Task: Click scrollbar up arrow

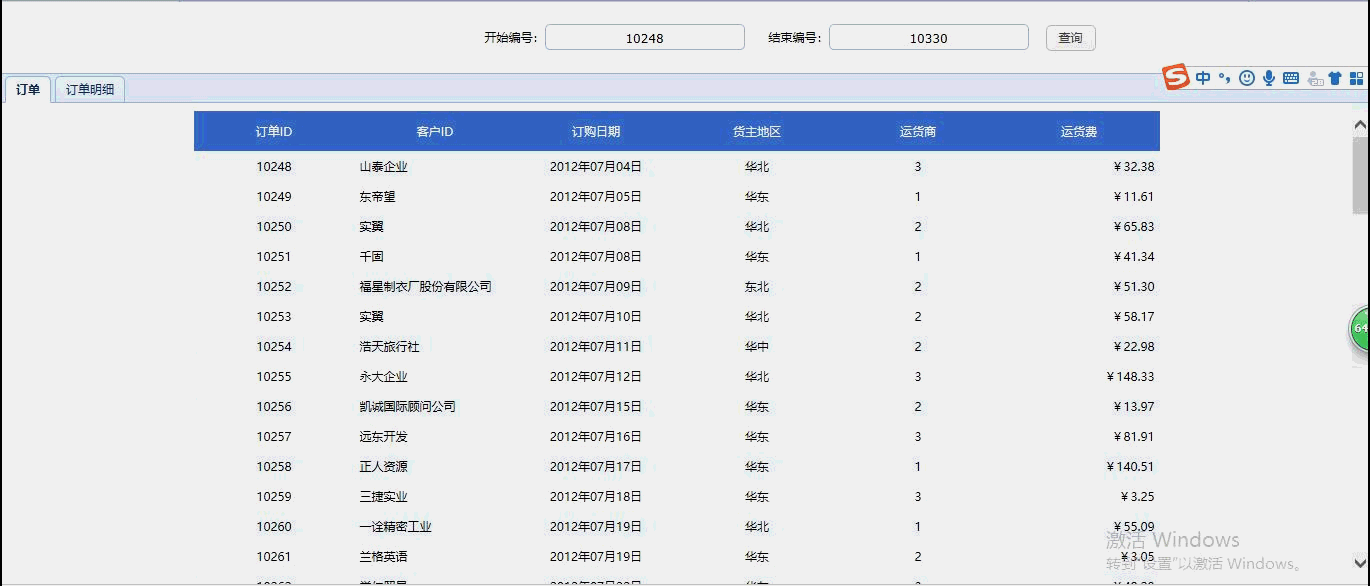Action: tap(1360, 125)
